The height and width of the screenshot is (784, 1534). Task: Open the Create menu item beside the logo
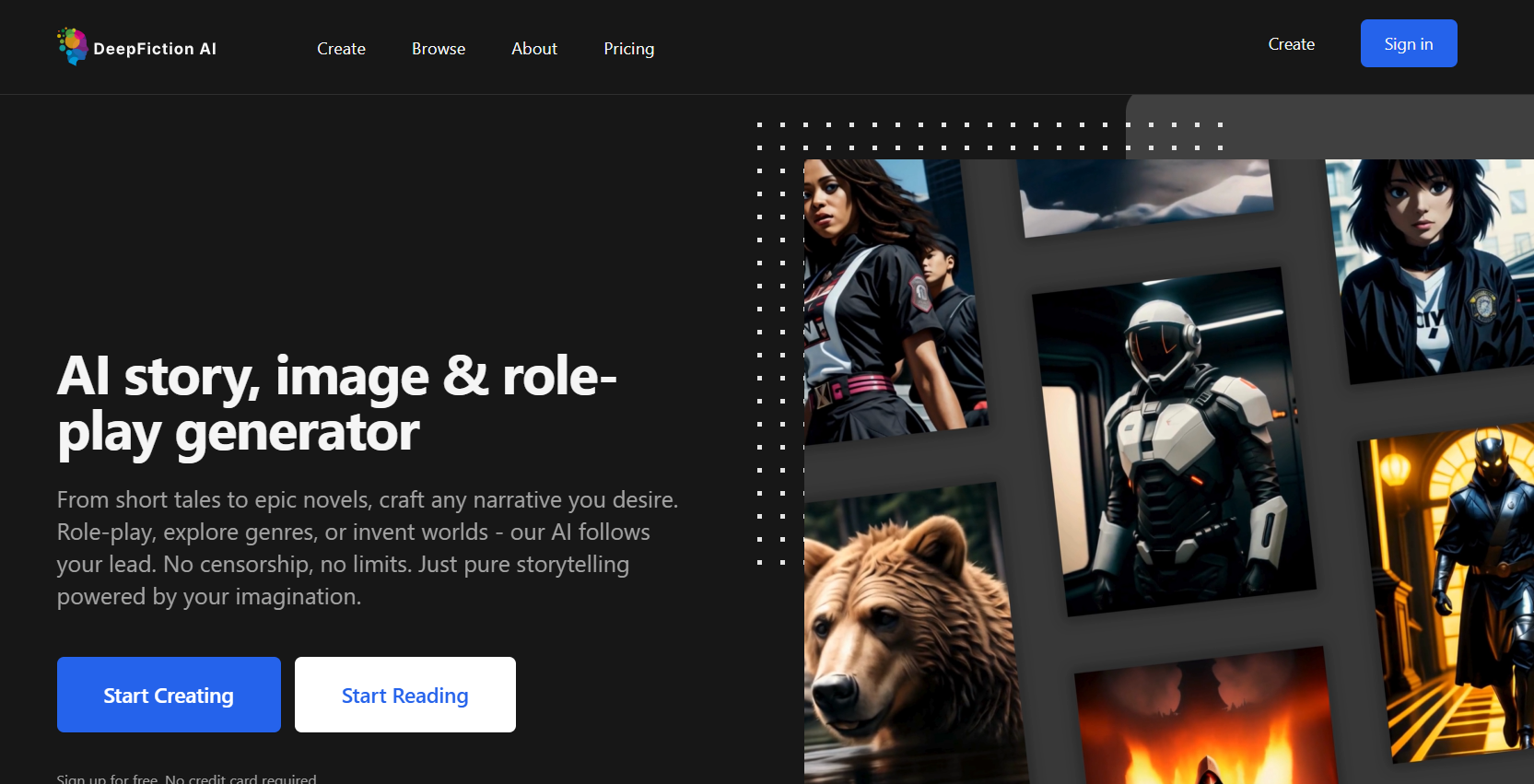341,49
